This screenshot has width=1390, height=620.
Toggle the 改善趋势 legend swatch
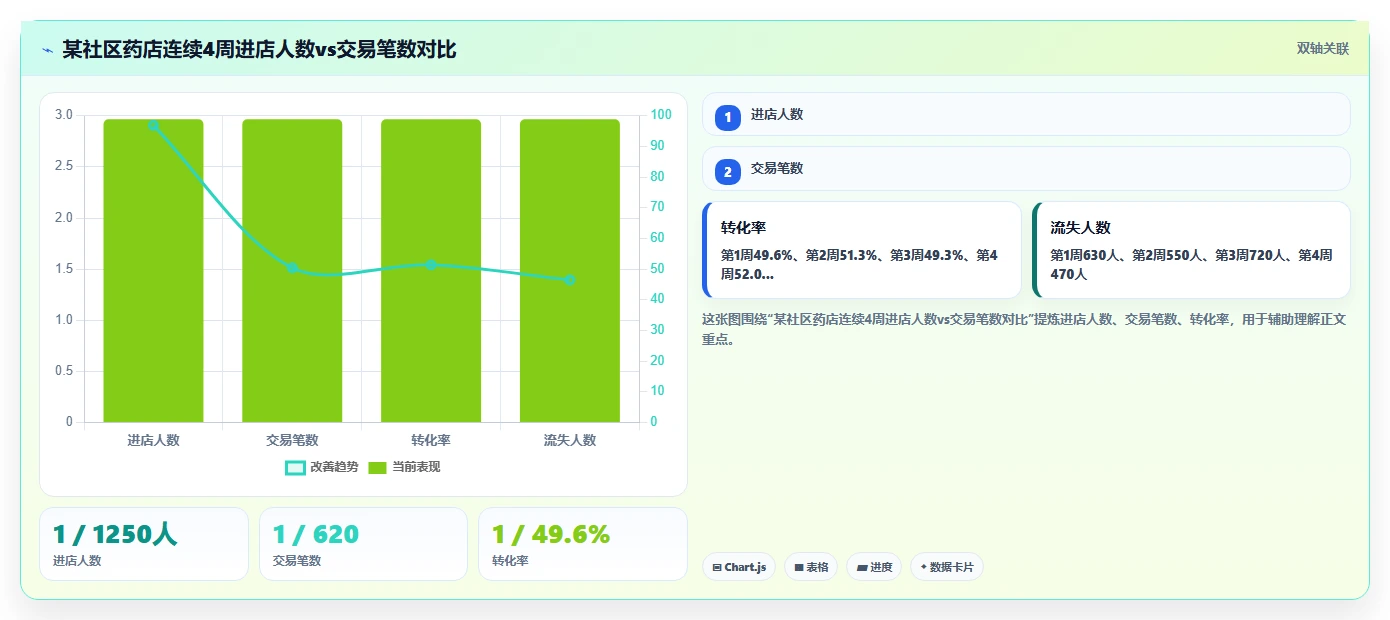295,467
